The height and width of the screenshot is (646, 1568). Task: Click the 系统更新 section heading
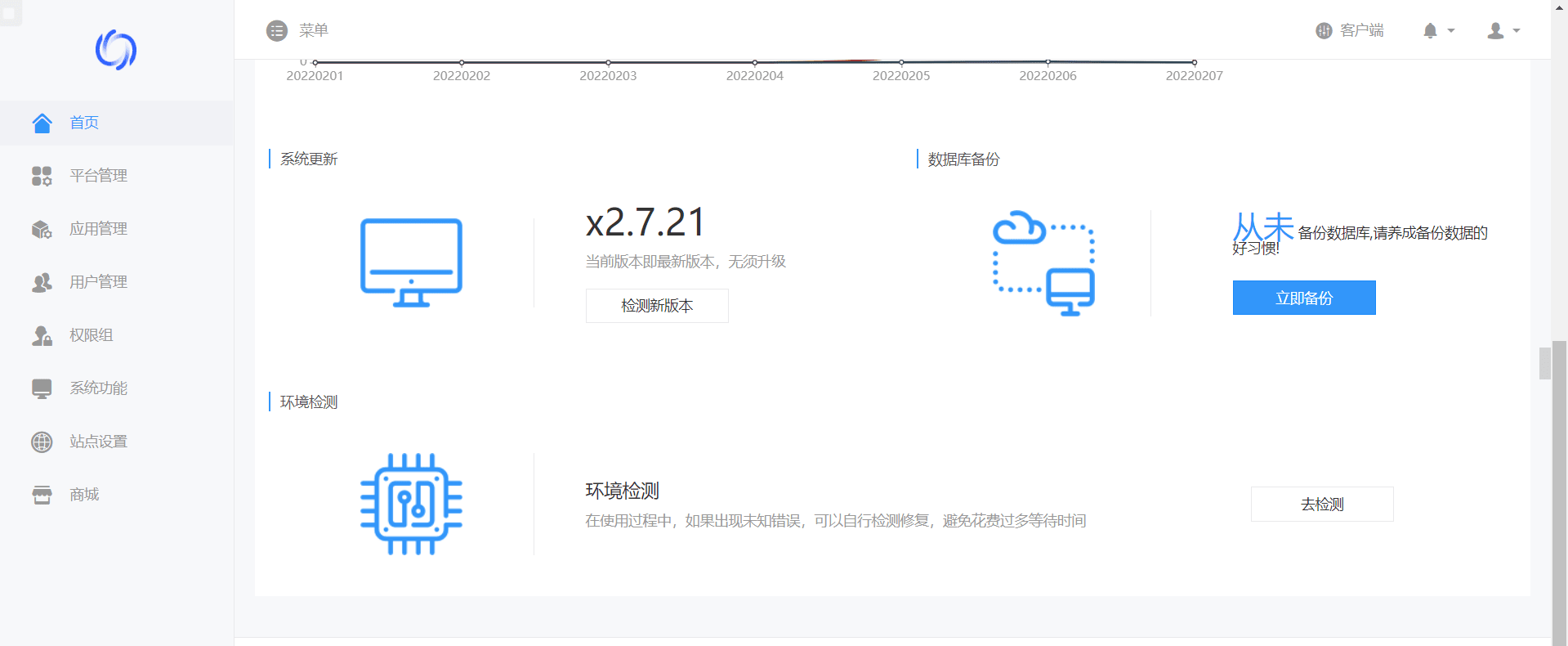[309, 159]
